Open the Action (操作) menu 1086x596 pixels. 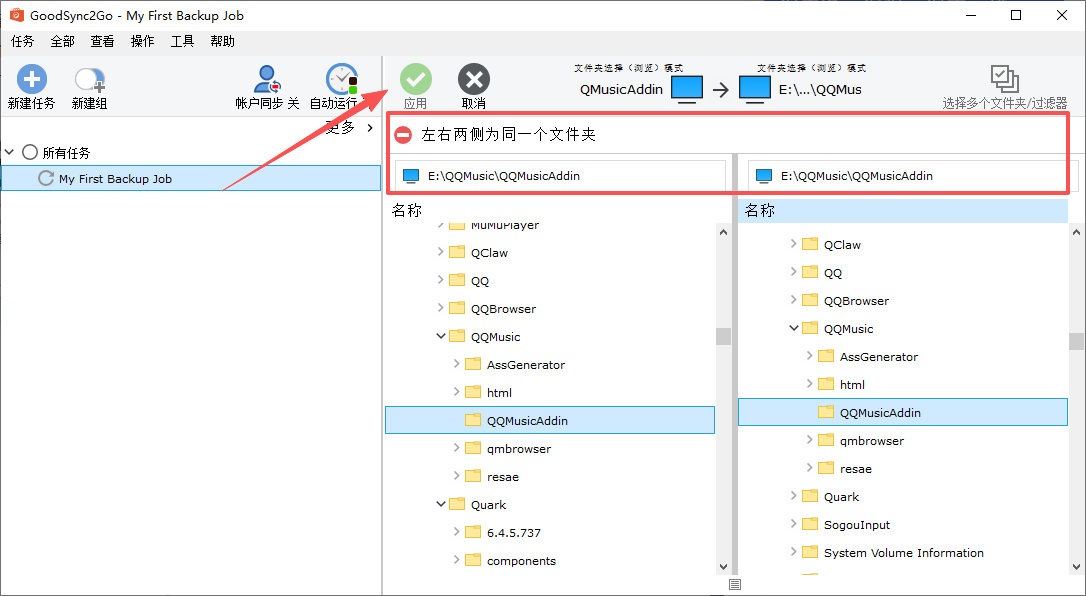tap(143, 42)
